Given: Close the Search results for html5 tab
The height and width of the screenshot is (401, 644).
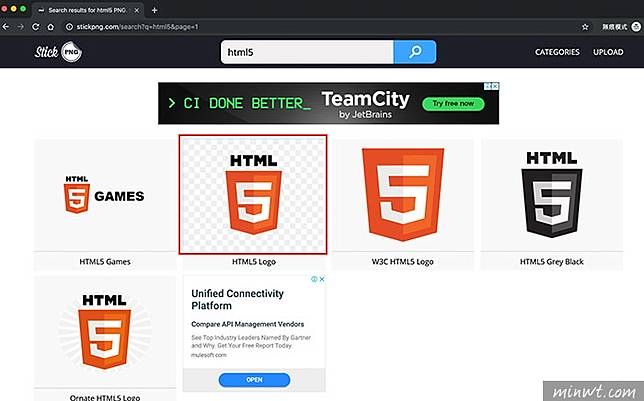Looking at the screenshot, I should 137,10.
